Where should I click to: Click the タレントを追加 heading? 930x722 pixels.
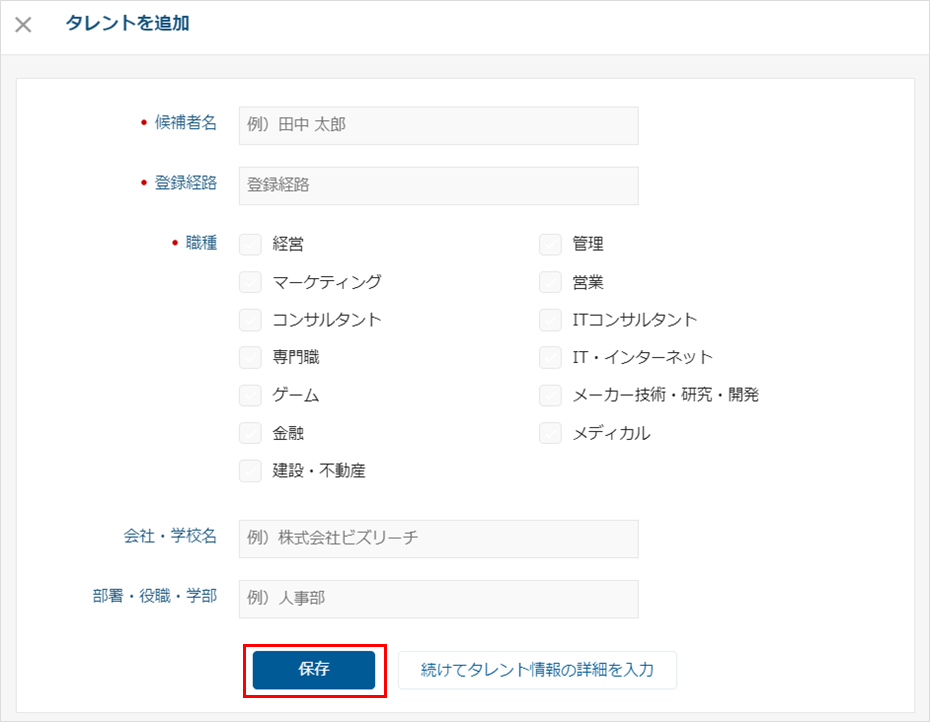coord(128,23)
